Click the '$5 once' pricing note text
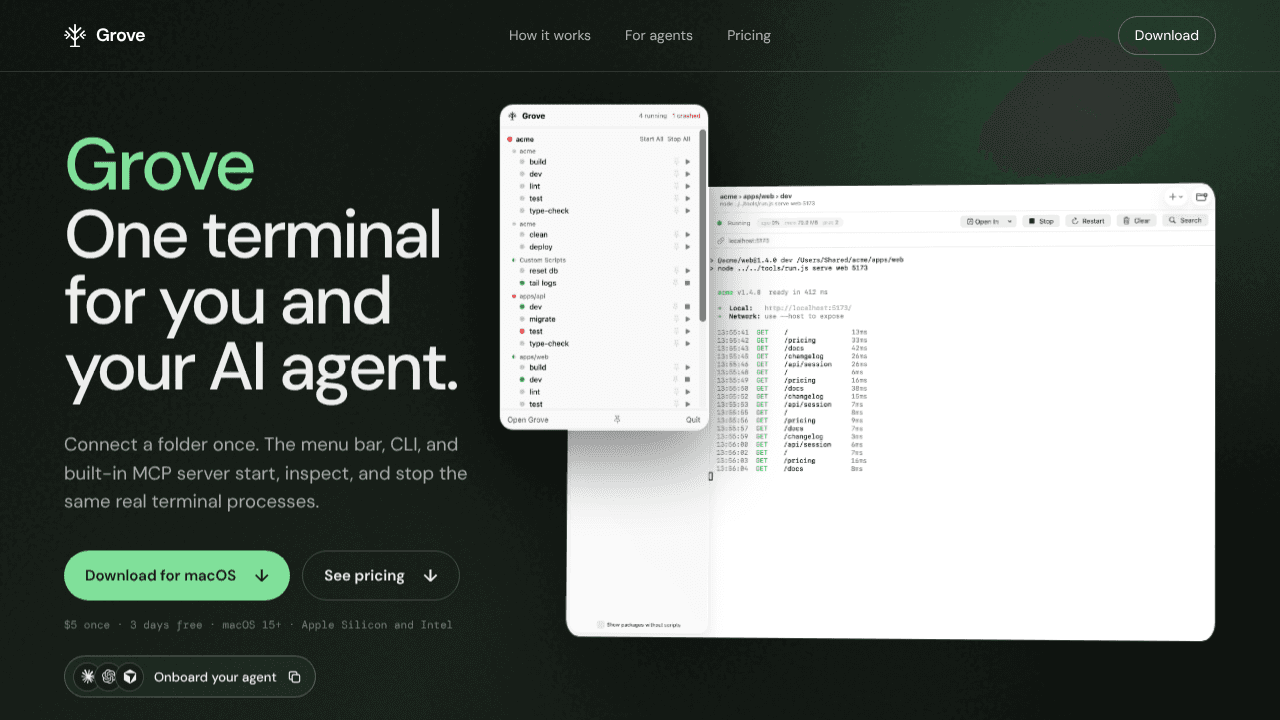 click(85, 625)
